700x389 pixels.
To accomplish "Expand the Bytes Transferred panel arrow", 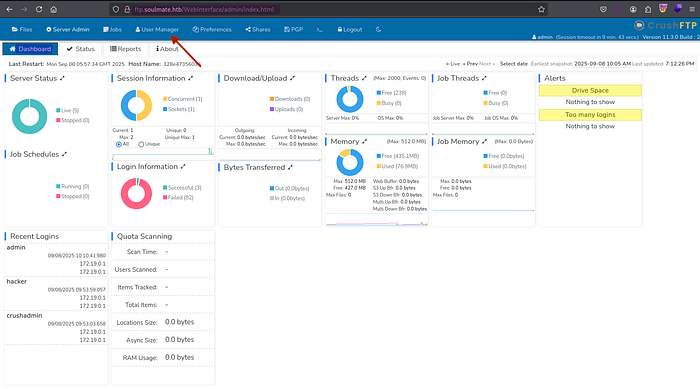I will 290,167.
